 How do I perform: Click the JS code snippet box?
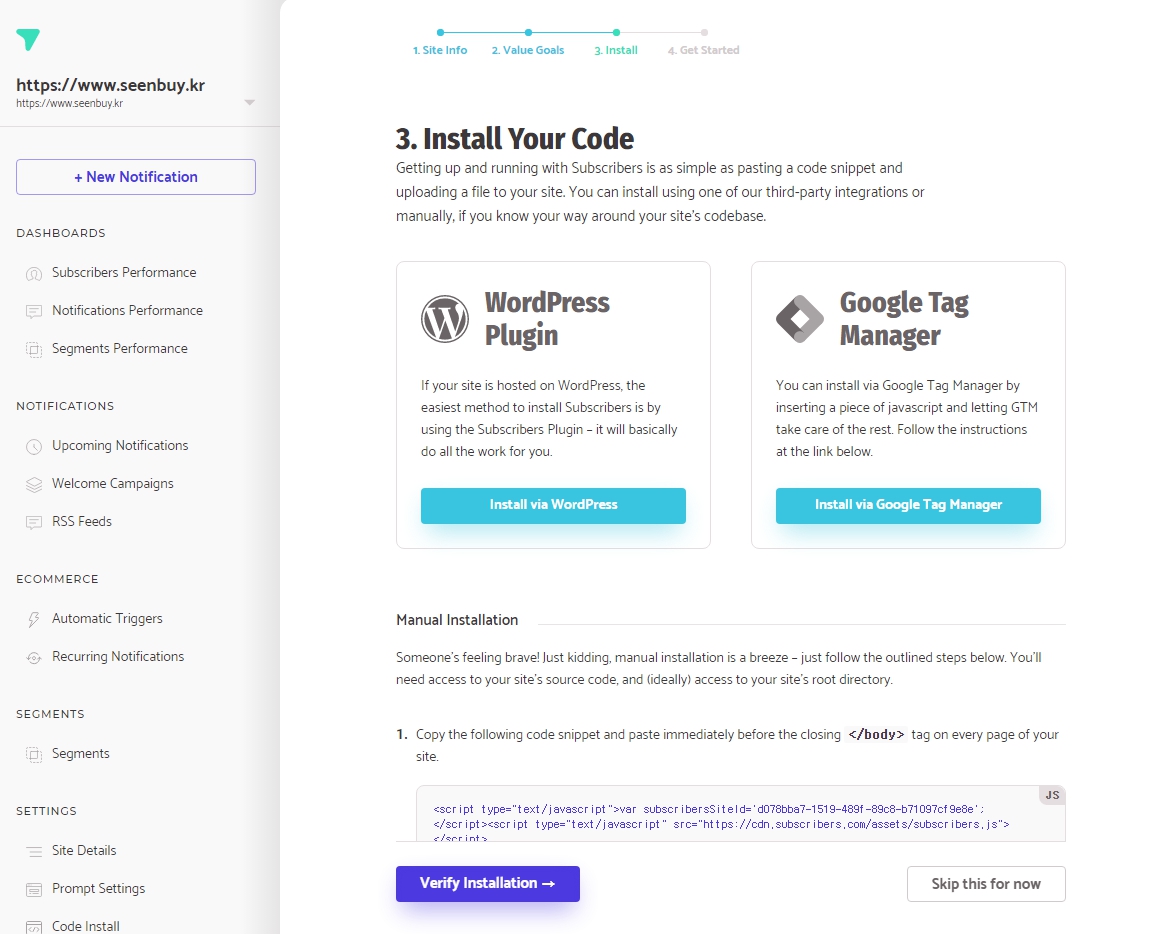point(740,815)
